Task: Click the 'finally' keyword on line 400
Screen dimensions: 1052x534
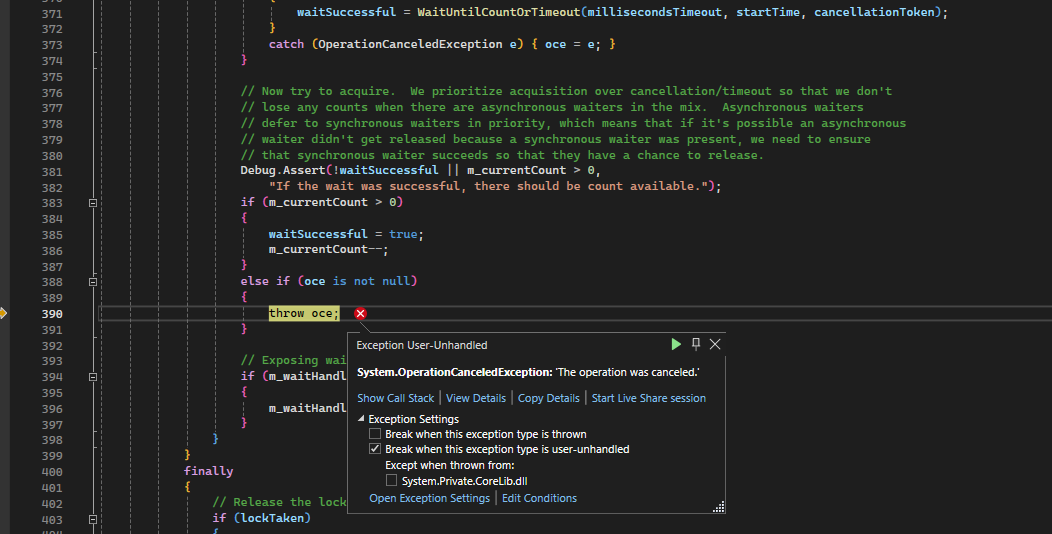Action: click(208, 471)
